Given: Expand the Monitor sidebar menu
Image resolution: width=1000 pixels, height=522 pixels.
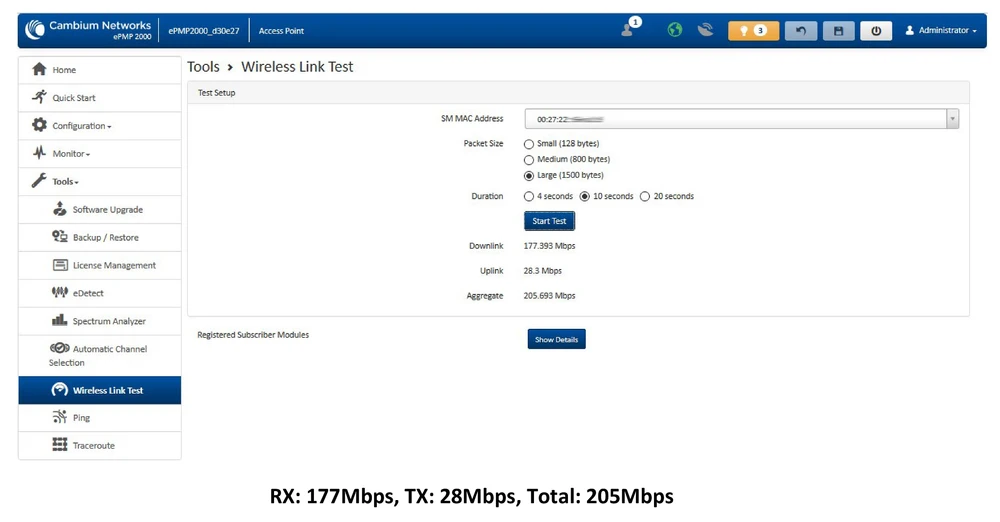Looking at the screenshot, I should pos(70,154).
